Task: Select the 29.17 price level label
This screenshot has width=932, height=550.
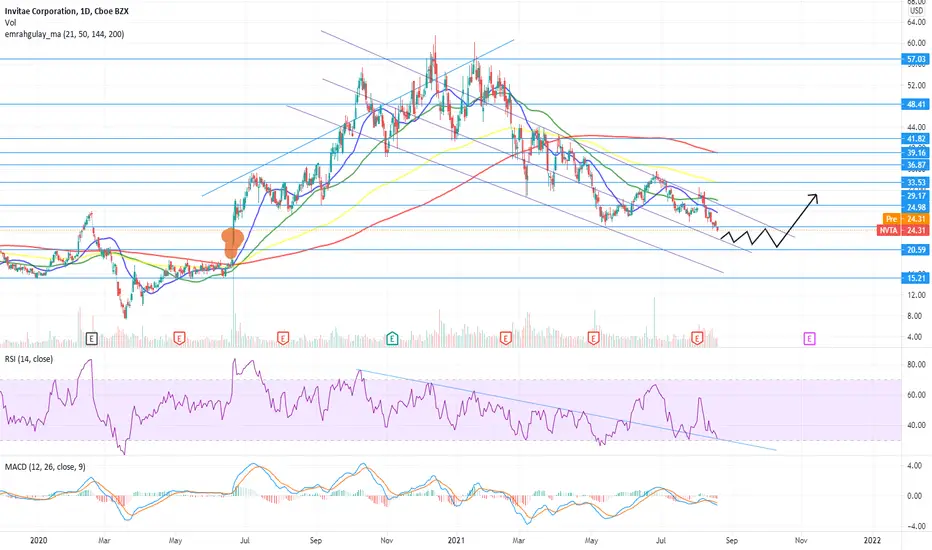Action: coord(916,196)
